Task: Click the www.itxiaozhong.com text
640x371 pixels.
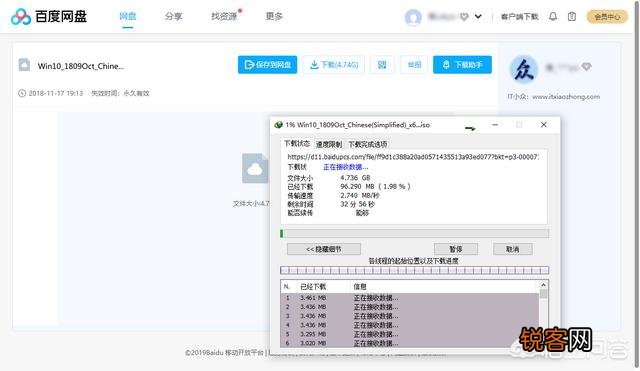Action: pos(566,97)
